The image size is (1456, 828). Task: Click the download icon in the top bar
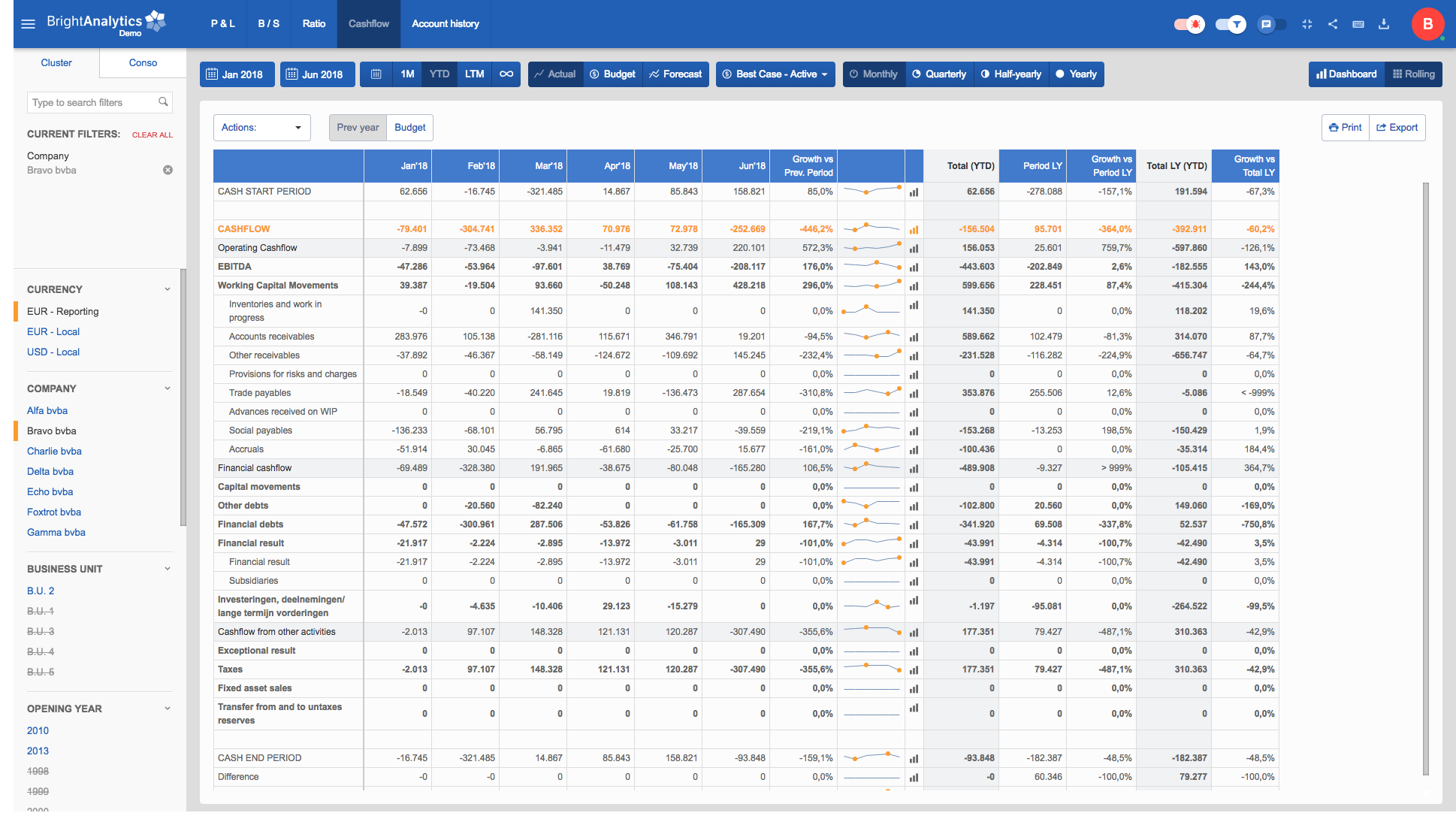[1384, 24]
